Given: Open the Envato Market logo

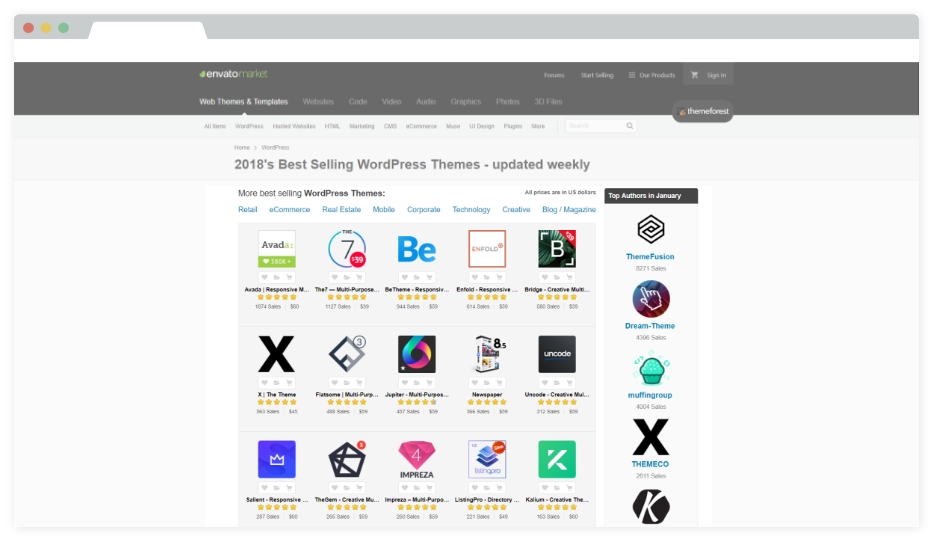Looking at the screenshot, I should pyautogui.click(x=233, y=74).
